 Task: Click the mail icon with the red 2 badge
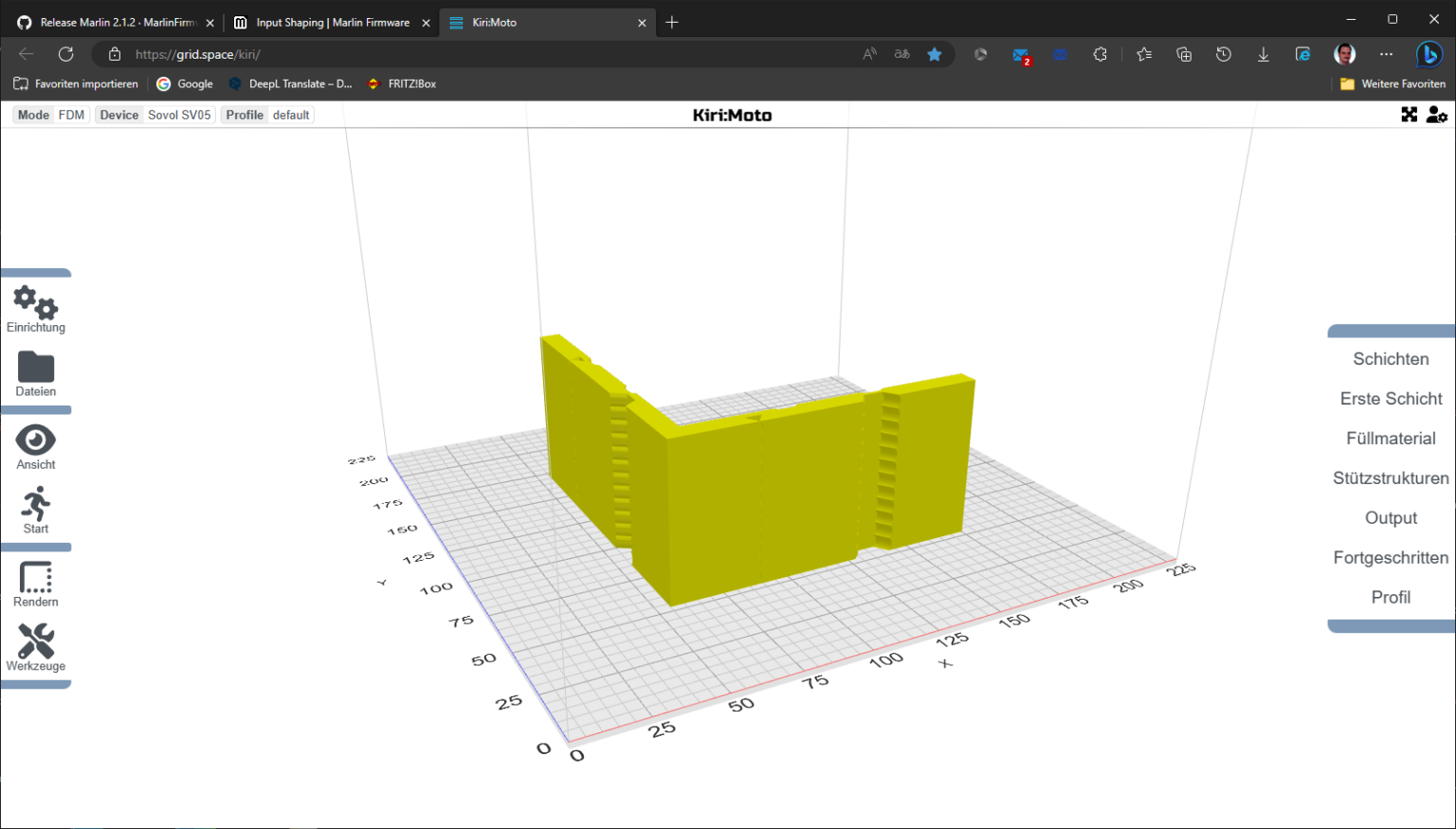[1021, 55]
